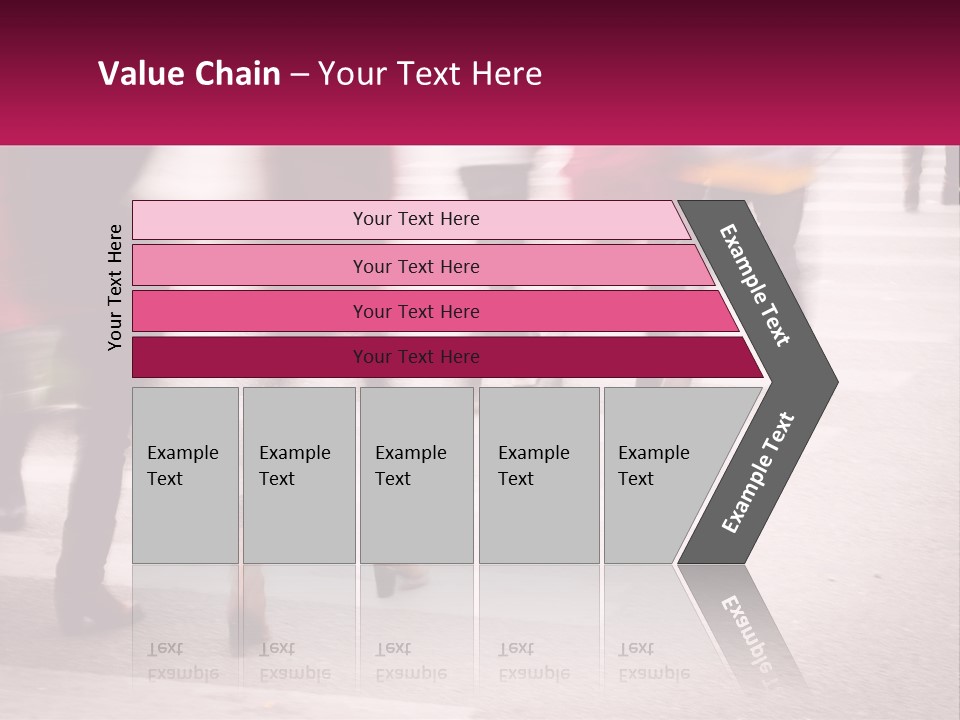Select the fourth gray Example Text box

point(539,475)
